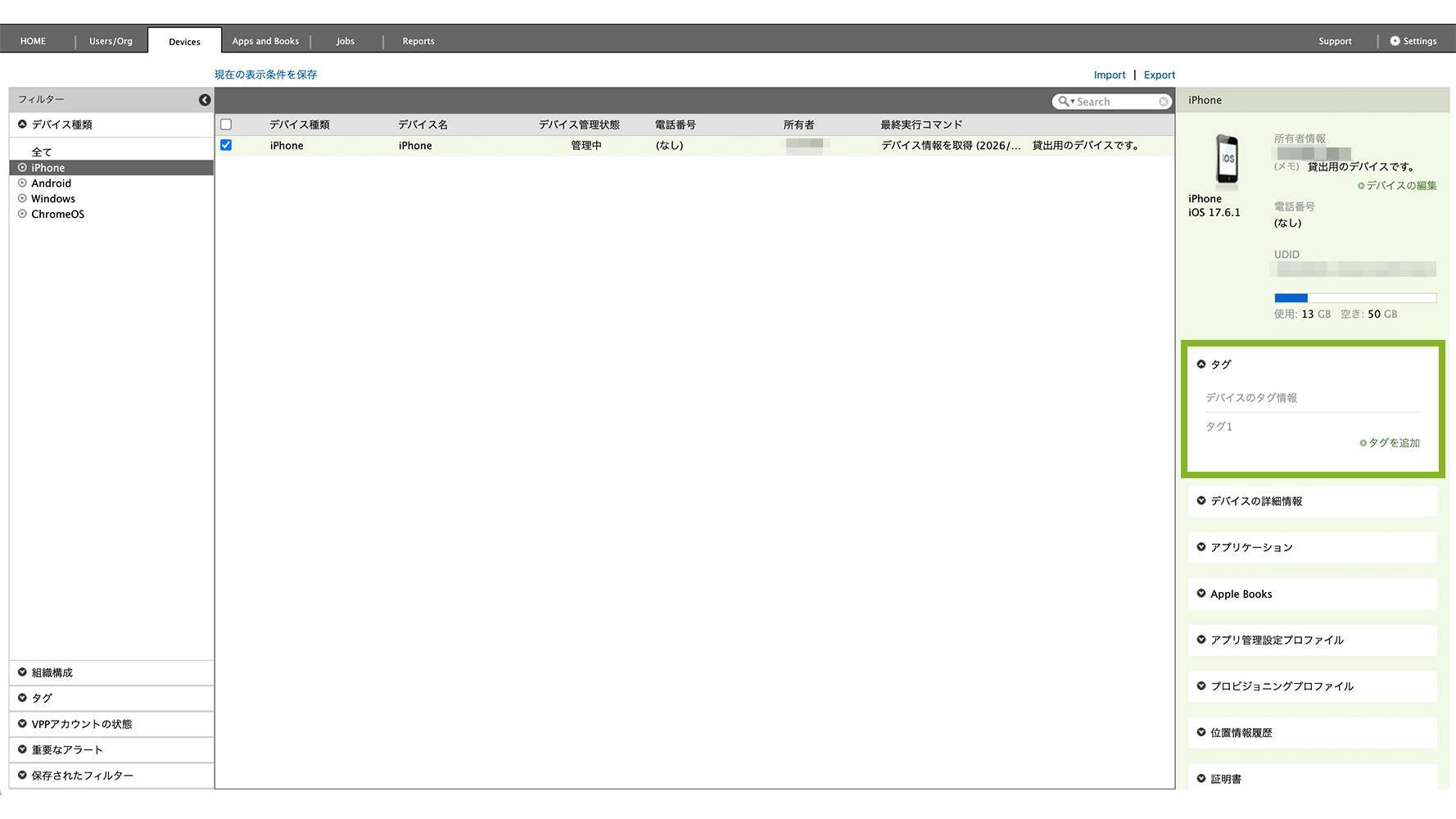Viewport: 1456px width, 819px height.
Task: Uncheck the iPhone device row checkbox
Action: click(226, 145)
